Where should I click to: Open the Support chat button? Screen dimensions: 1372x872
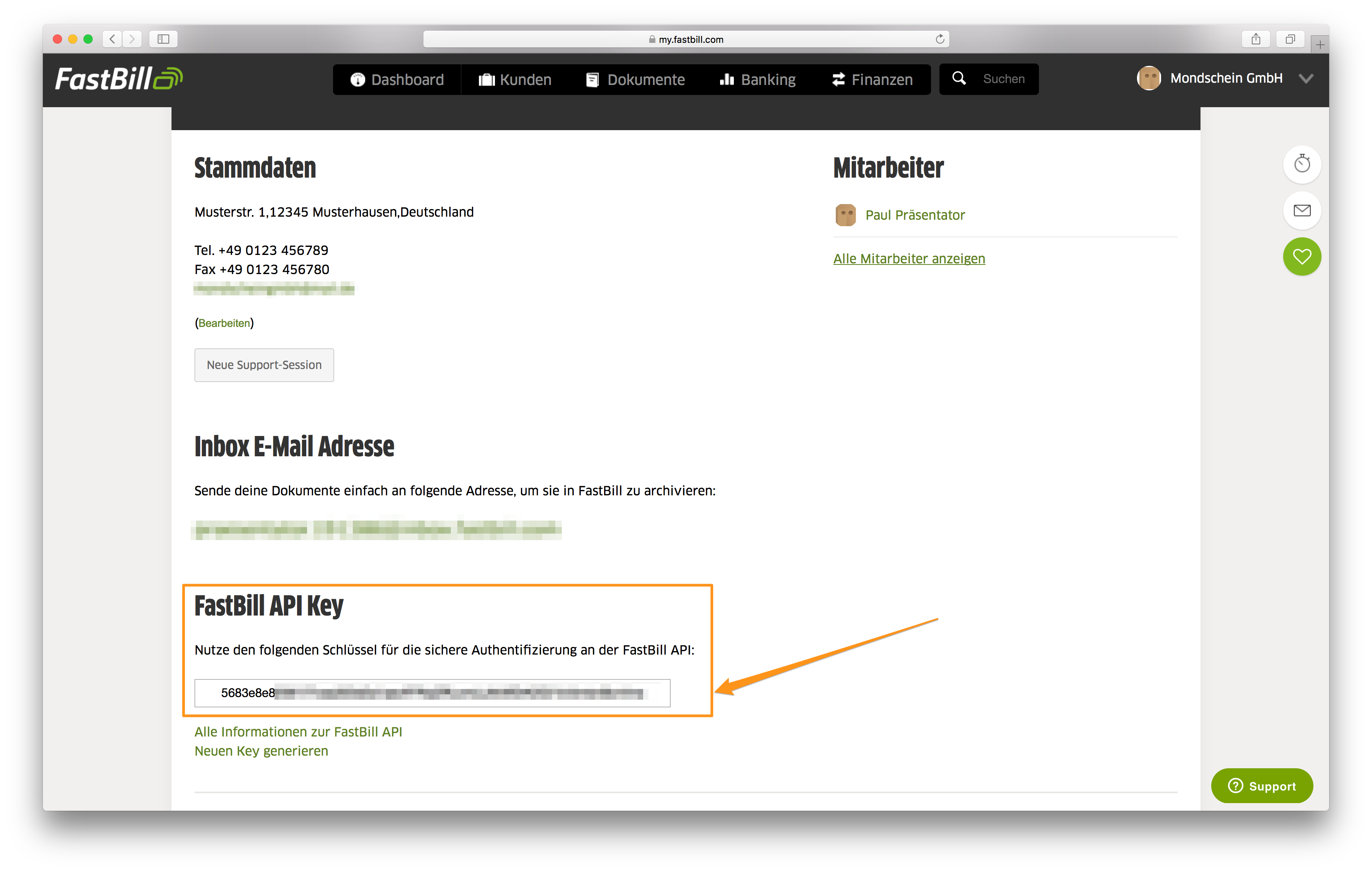[1262, 786]
